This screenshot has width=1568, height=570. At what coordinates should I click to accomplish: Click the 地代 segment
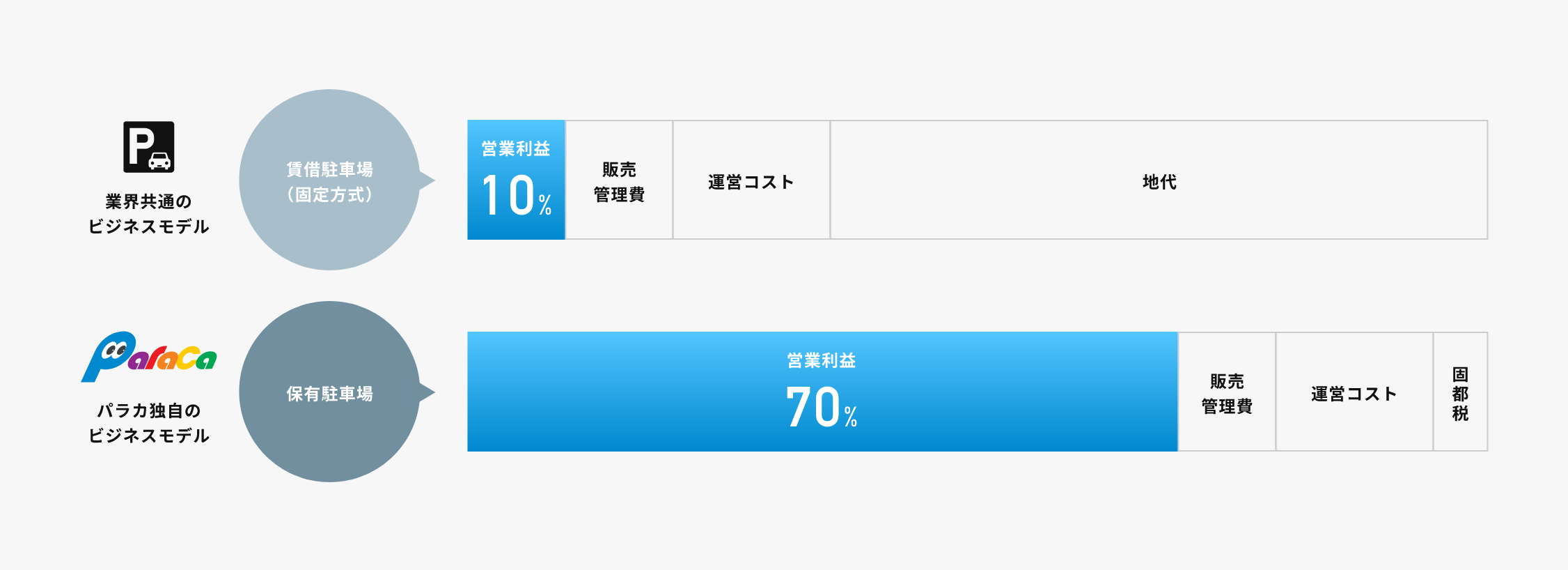(x=1159, y=181)
